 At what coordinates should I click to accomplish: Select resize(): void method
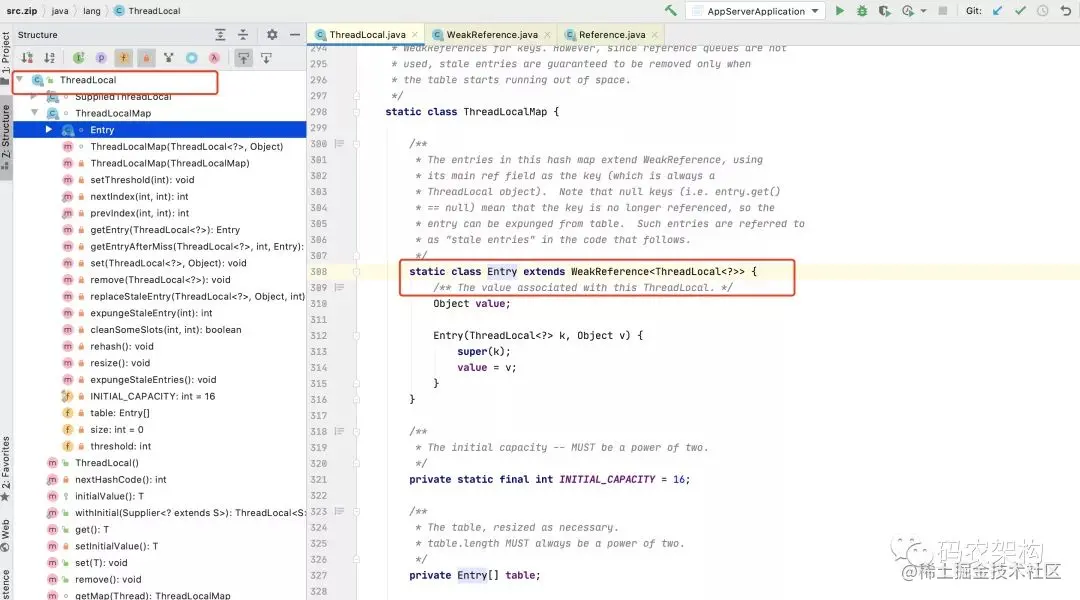(x=120, y=363)
